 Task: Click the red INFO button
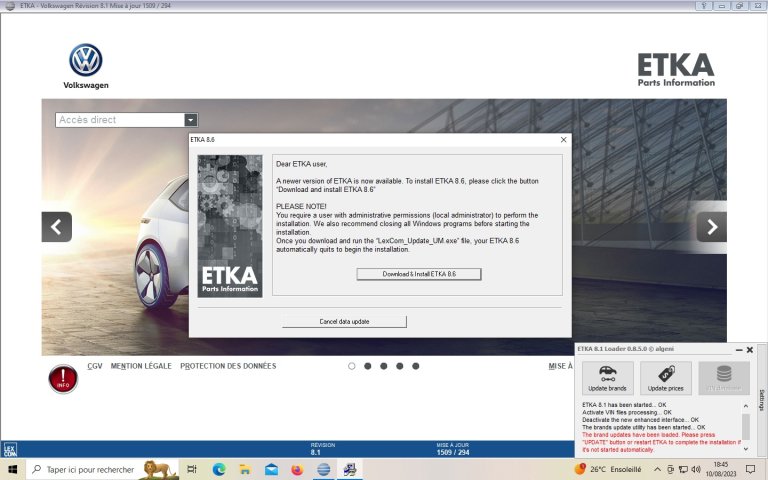tap(63, 379)
